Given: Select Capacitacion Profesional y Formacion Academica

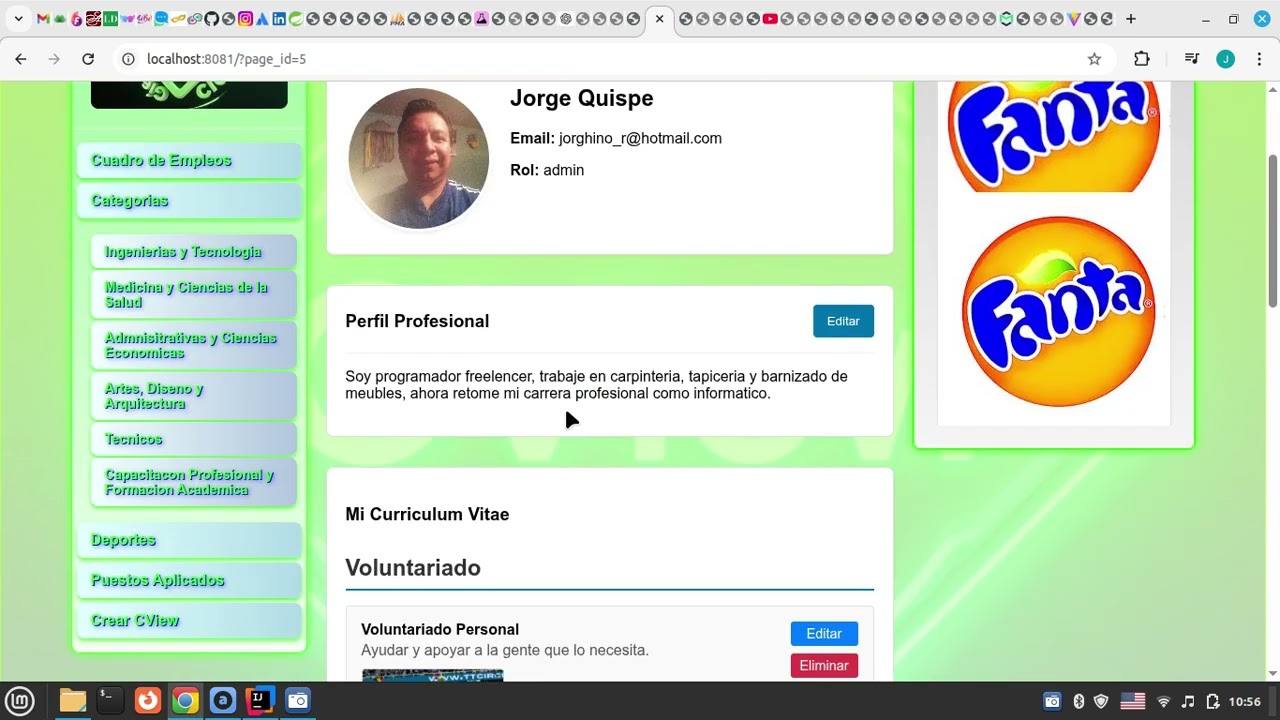Looking at the screenshot, I should pos(194,482).
